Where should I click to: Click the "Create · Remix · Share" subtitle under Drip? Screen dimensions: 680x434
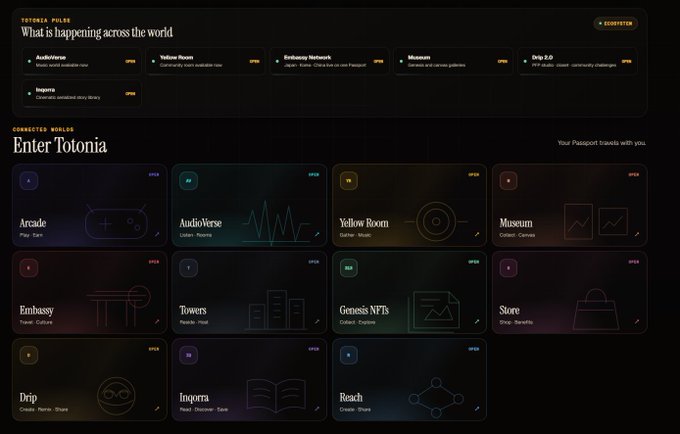click(44, 409)
